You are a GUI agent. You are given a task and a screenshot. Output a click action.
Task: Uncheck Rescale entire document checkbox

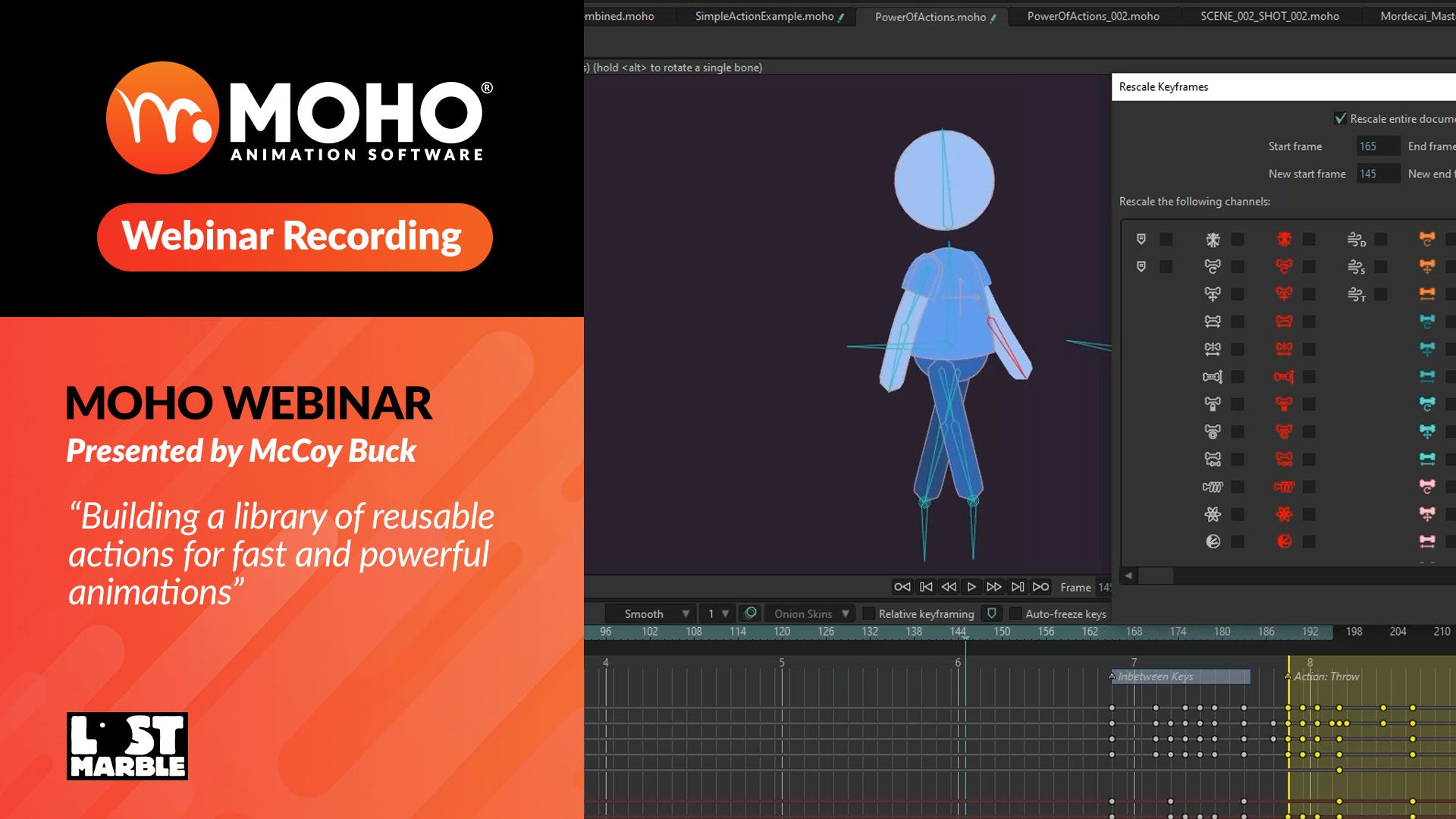pos(1340,119)
